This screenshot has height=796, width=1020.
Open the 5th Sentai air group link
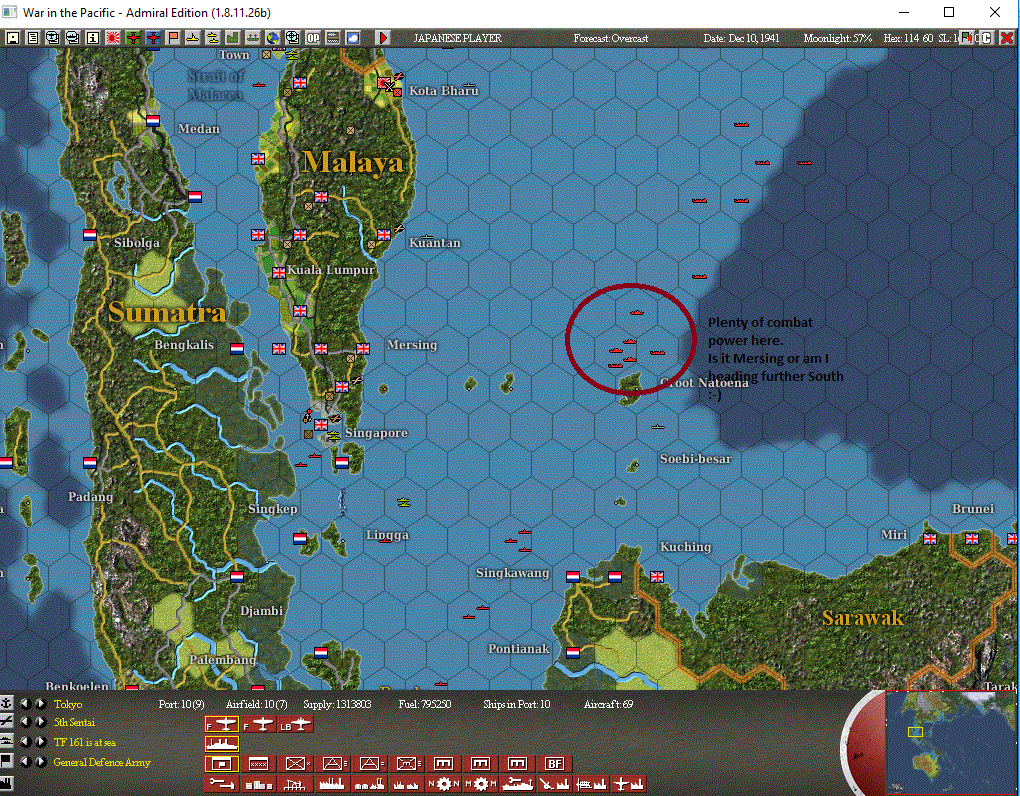tap(74, 723)
